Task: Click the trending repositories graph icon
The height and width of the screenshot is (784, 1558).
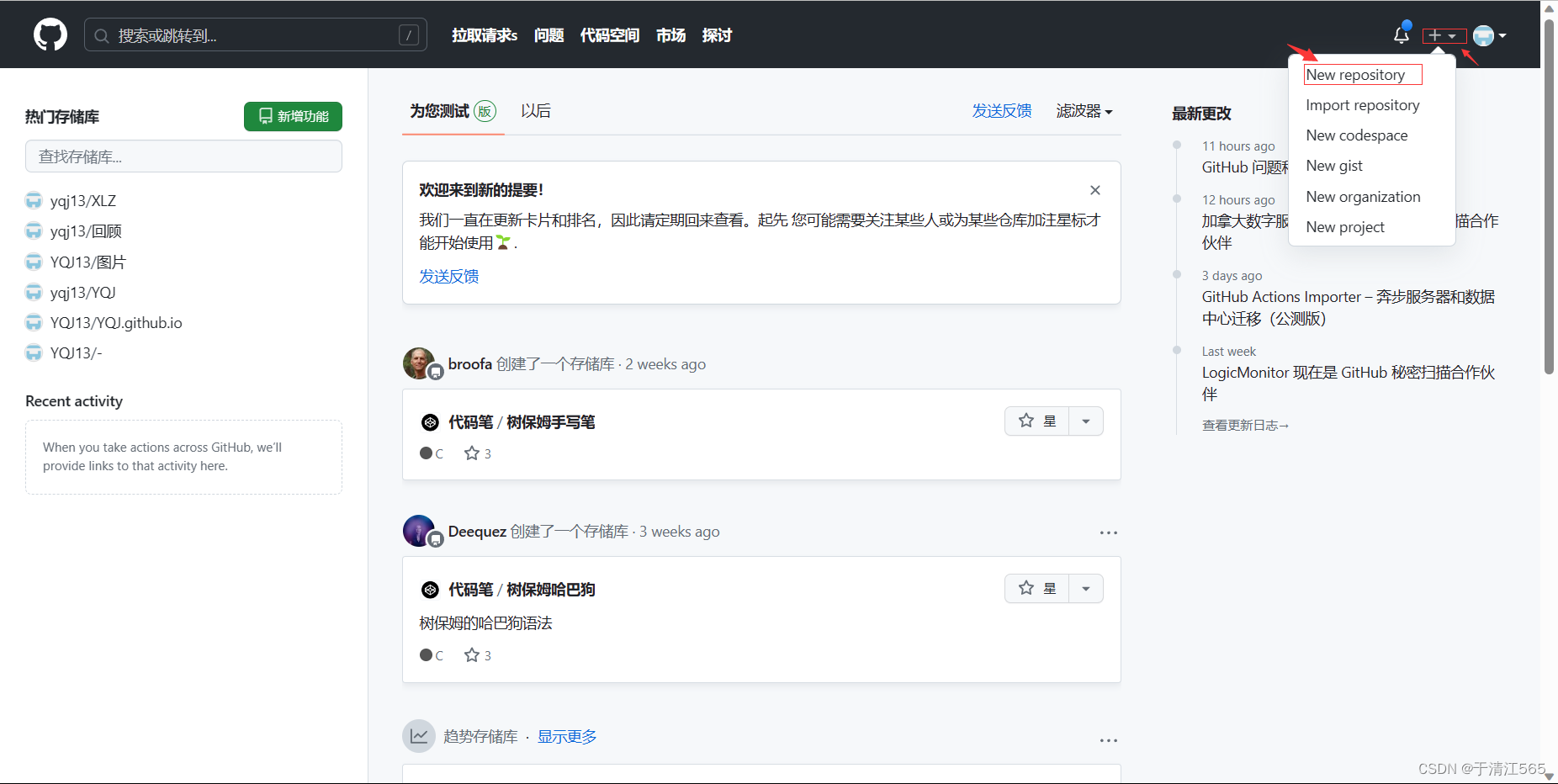Action: (419, 736)
